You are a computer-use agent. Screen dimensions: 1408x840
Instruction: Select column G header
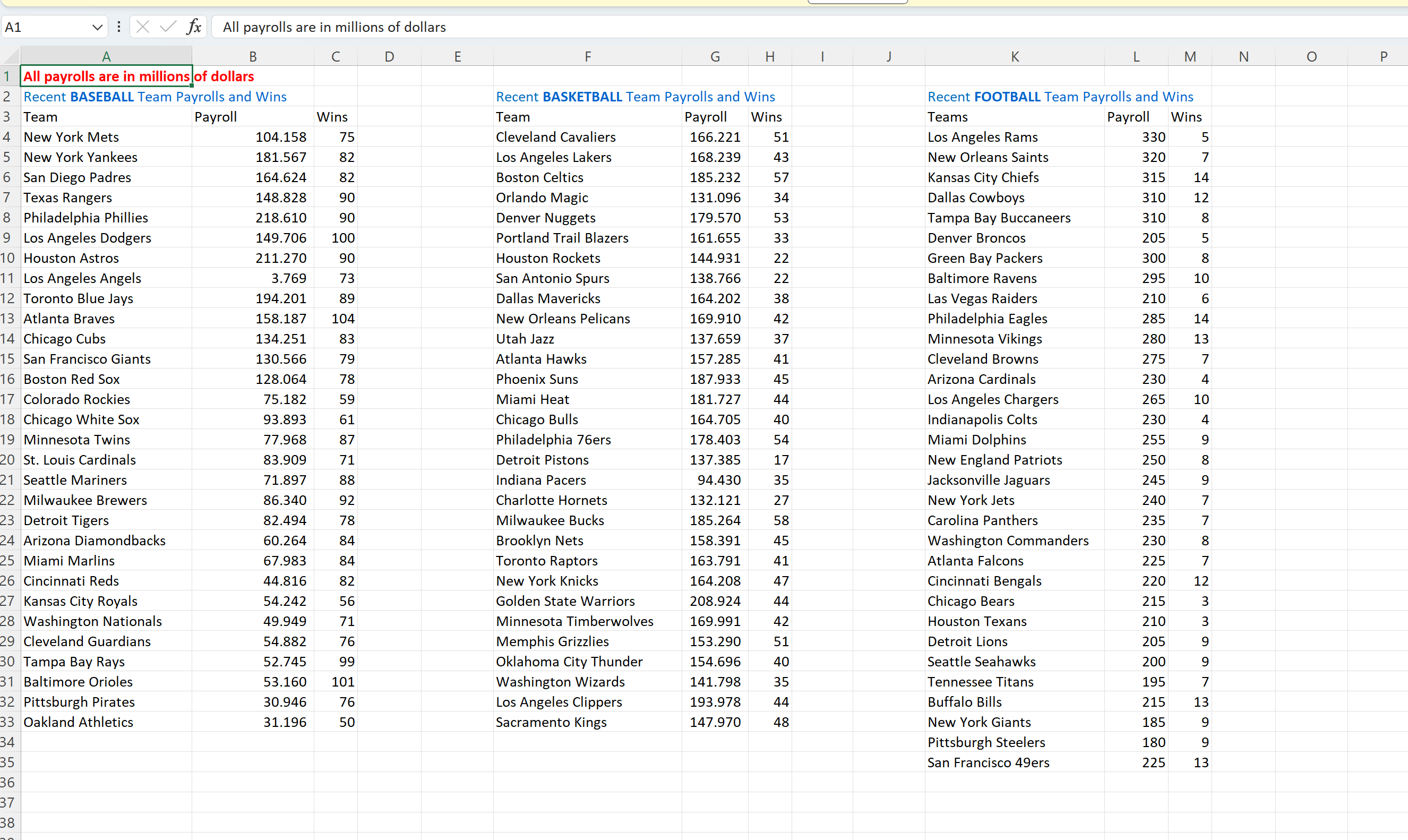tap(715, 57)
